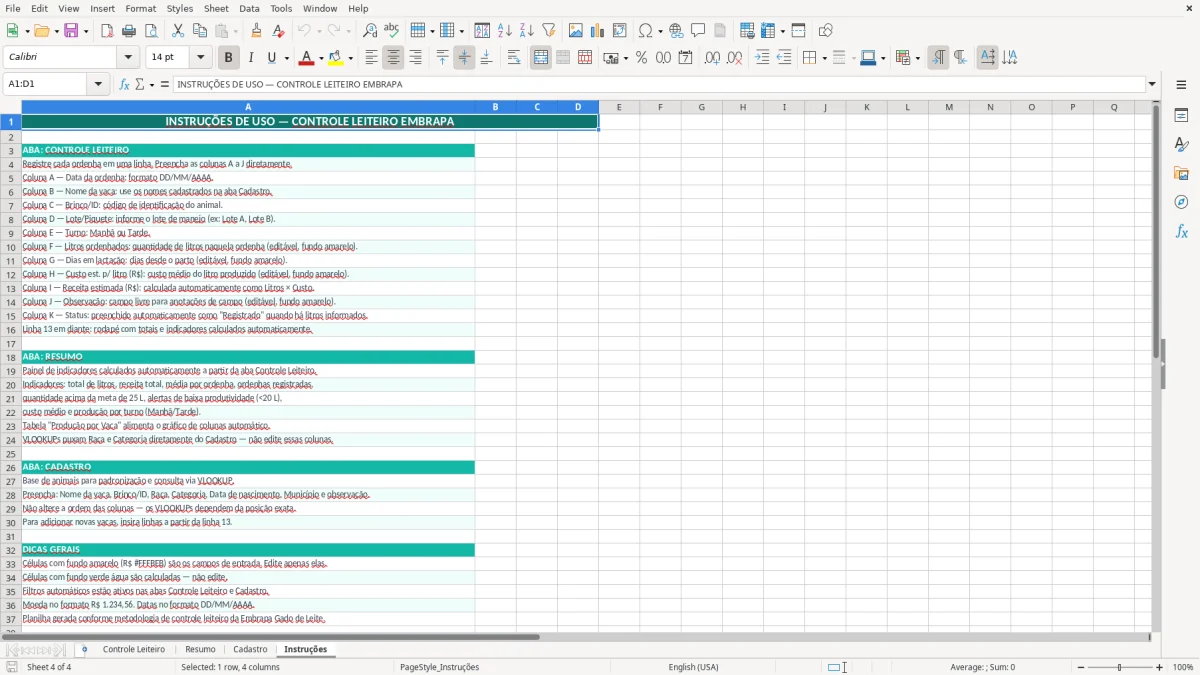Expand the formula bar
The height and width of the screenshot is (675, 1200).
point(1152,85)
